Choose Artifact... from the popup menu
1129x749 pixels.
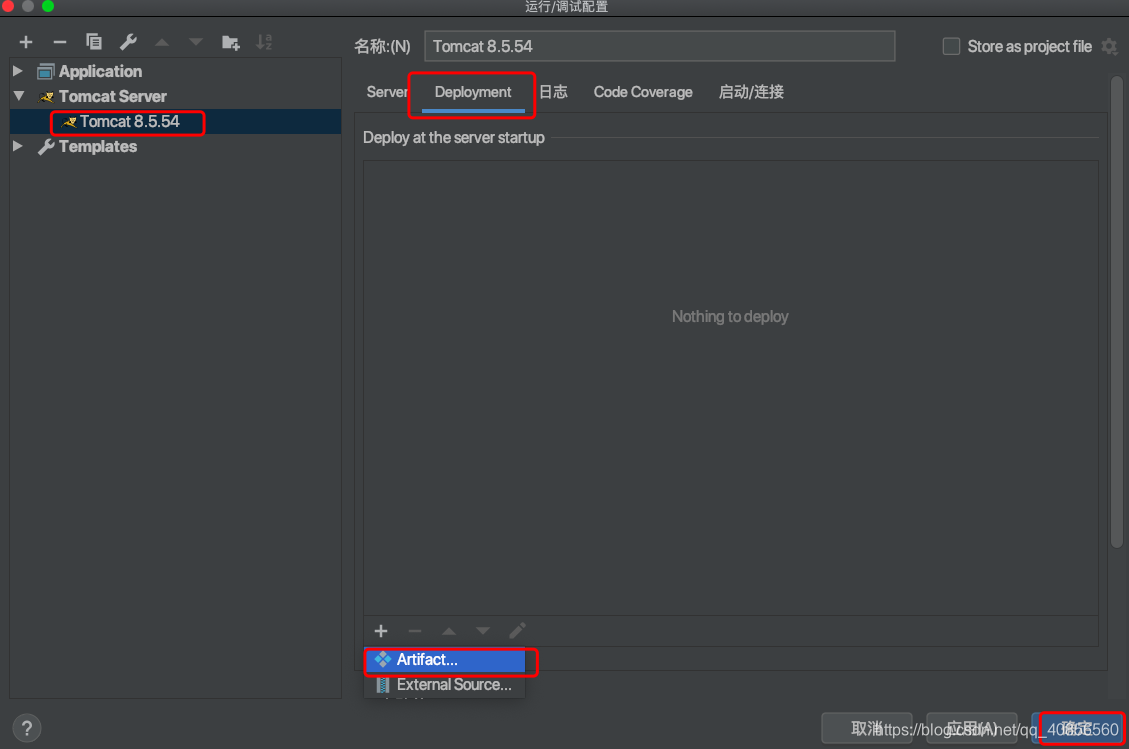coord(444,660)
